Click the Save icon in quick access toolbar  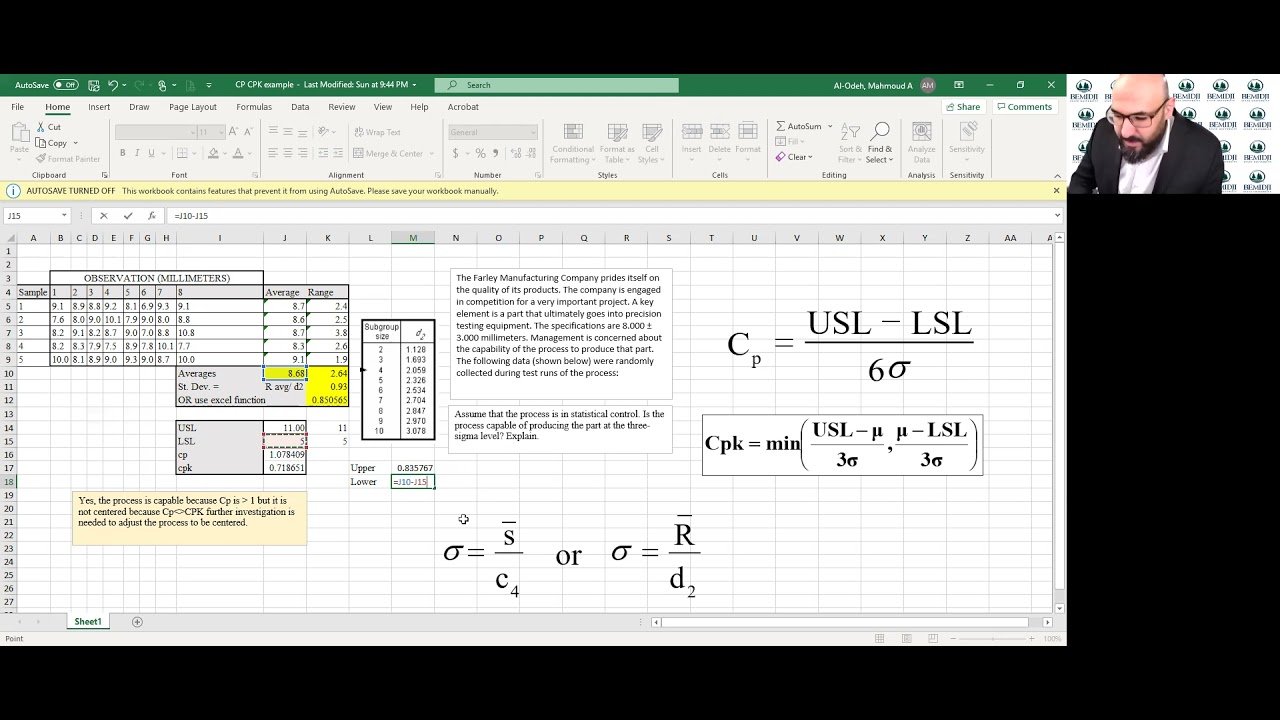click(93, 85)
